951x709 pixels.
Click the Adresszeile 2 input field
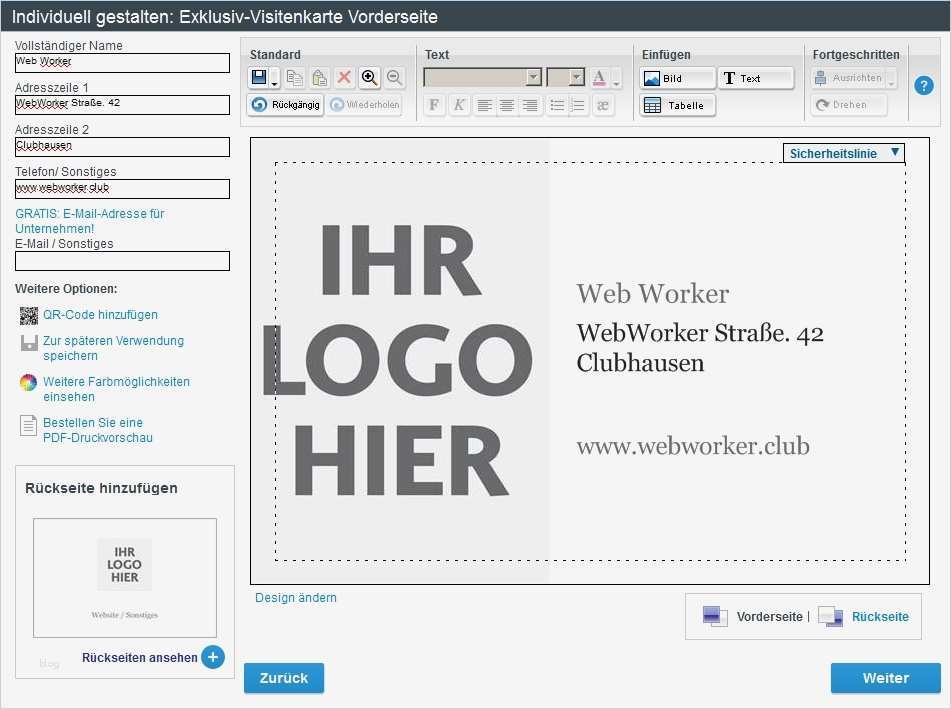[123, 147]
